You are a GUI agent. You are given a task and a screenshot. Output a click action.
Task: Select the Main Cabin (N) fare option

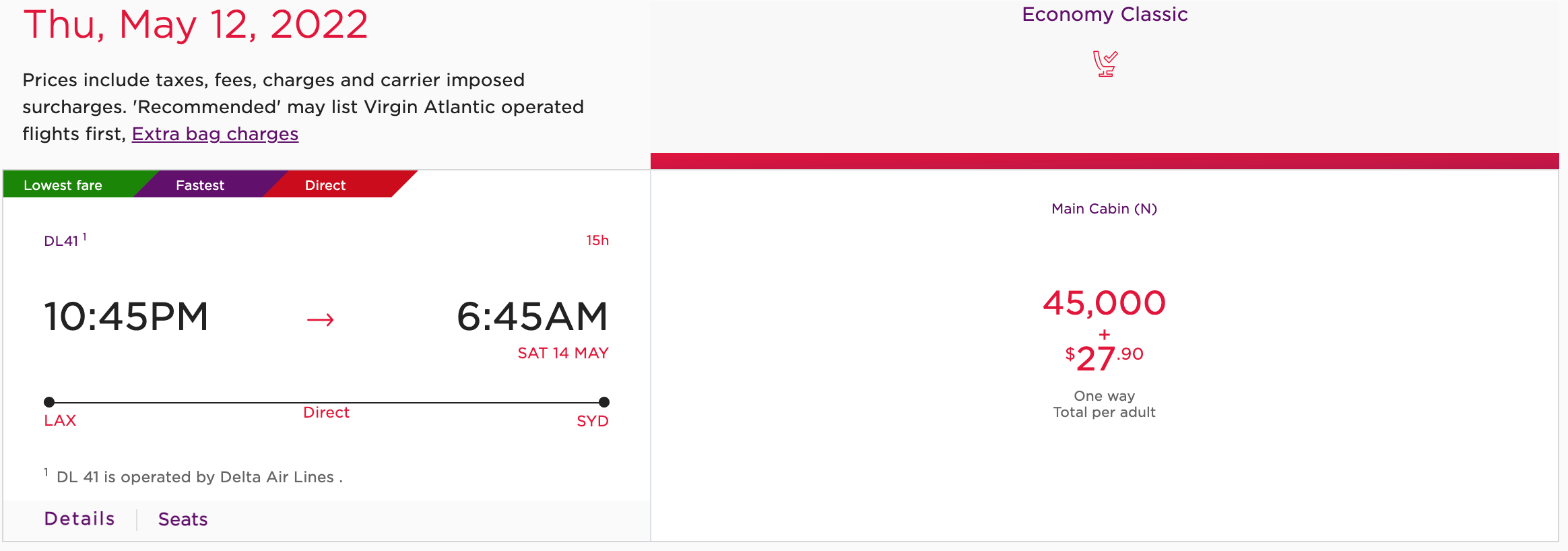pos(1105,209)
